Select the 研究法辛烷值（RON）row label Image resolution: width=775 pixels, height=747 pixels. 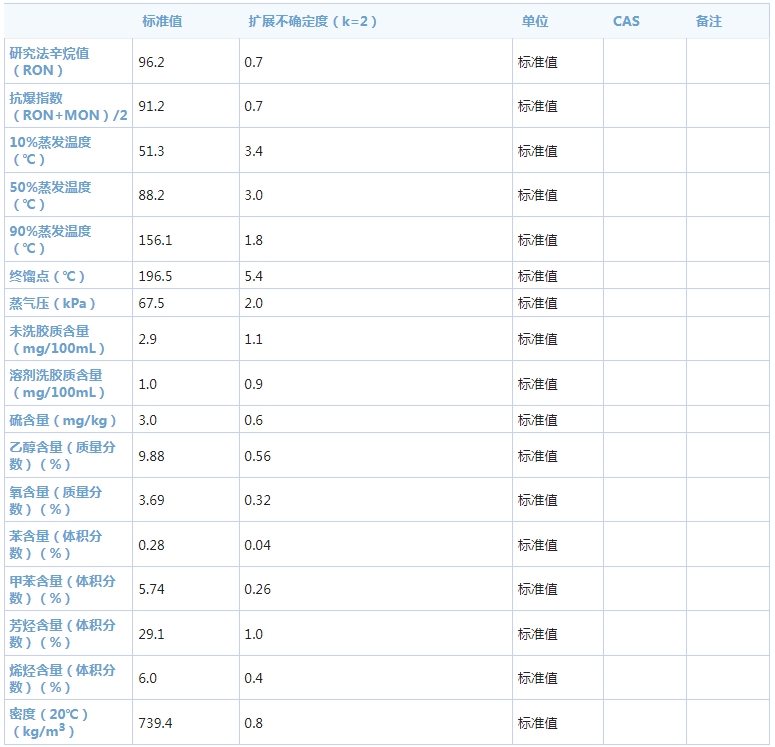click(49, 62)
